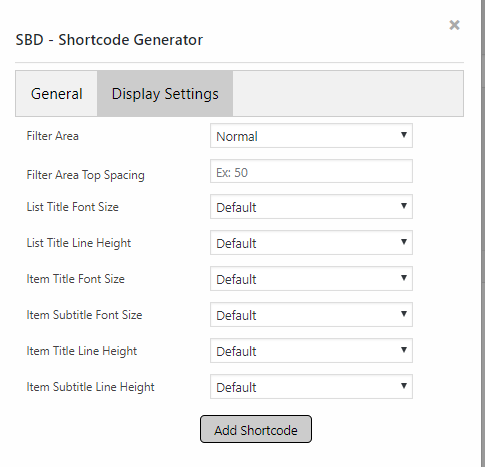Click the Filter Area Top Spacing field

[x=311, y=171]
